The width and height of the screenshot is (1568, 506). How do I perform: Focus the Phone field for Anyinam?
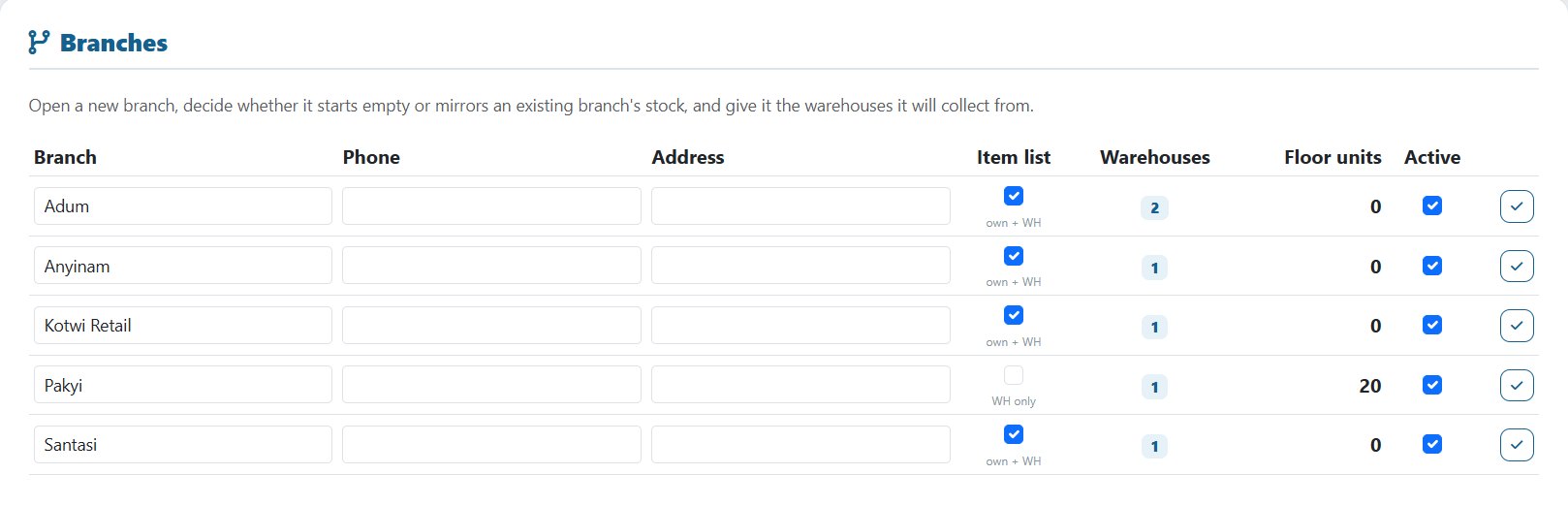point(491,266)
